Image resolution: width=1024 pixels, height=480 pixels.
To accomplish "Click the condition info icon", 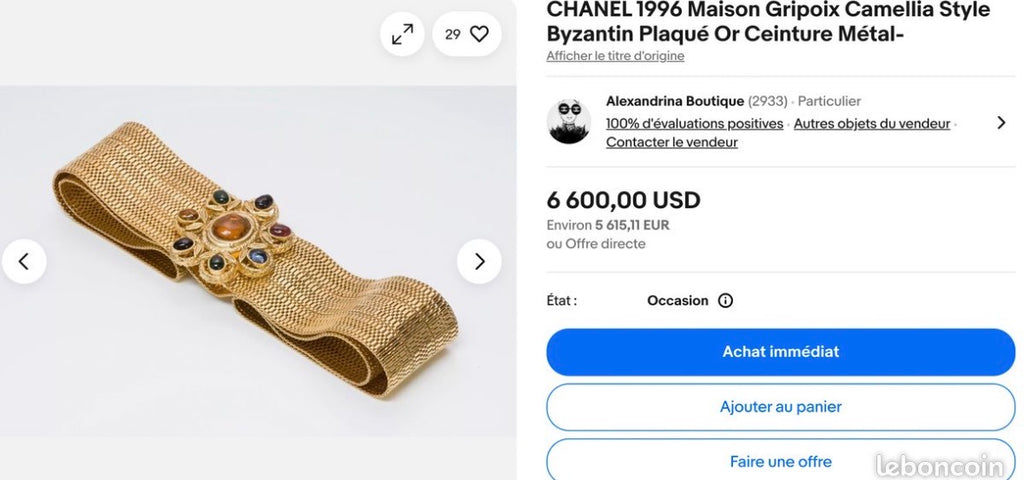I will [726, 300].
